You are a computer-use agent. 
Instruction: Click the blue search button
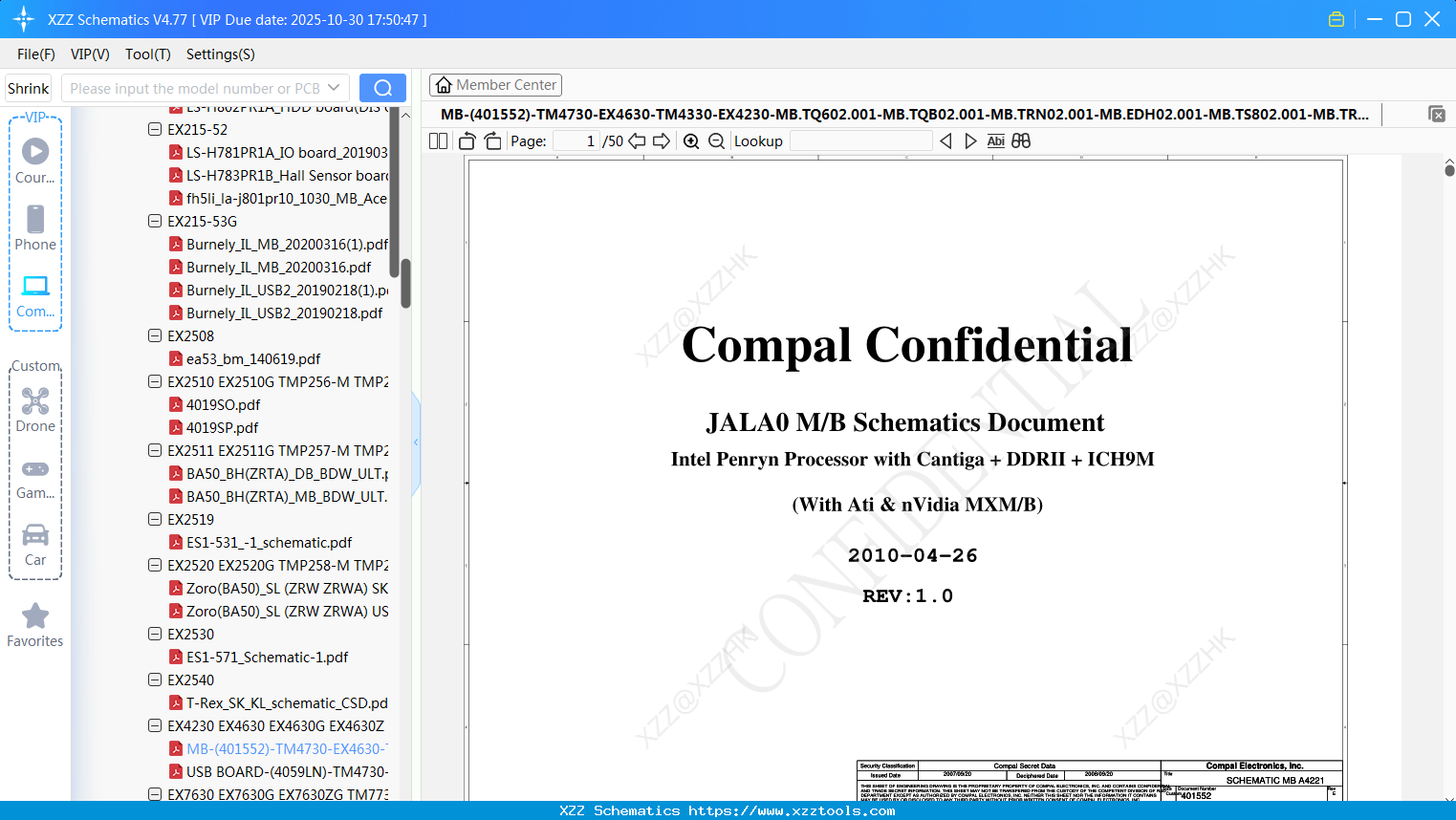pyautogui.click(x=382, y=88)
